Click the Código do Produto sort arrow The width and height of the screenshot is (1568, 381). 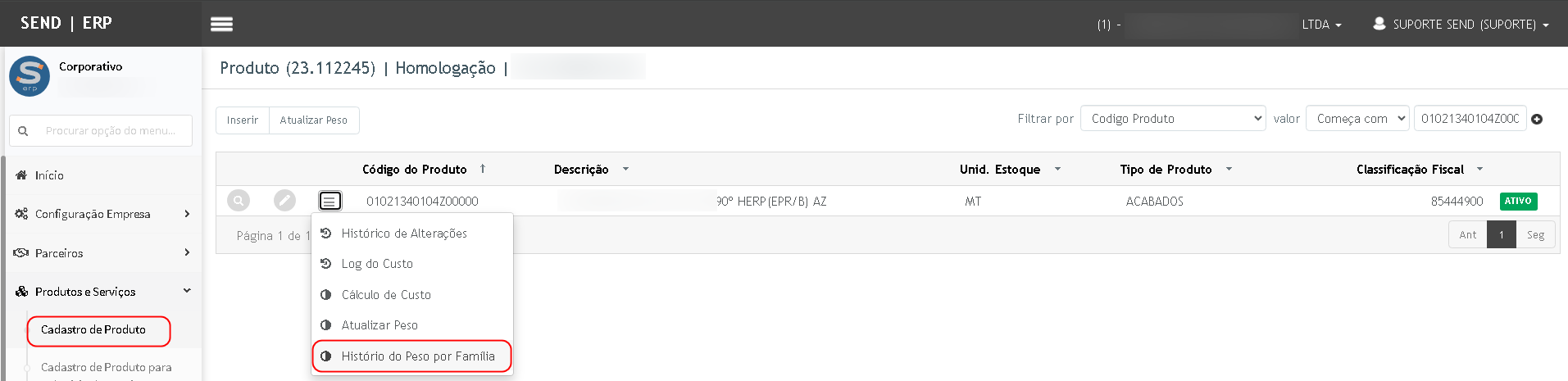[x=483, y=169]
